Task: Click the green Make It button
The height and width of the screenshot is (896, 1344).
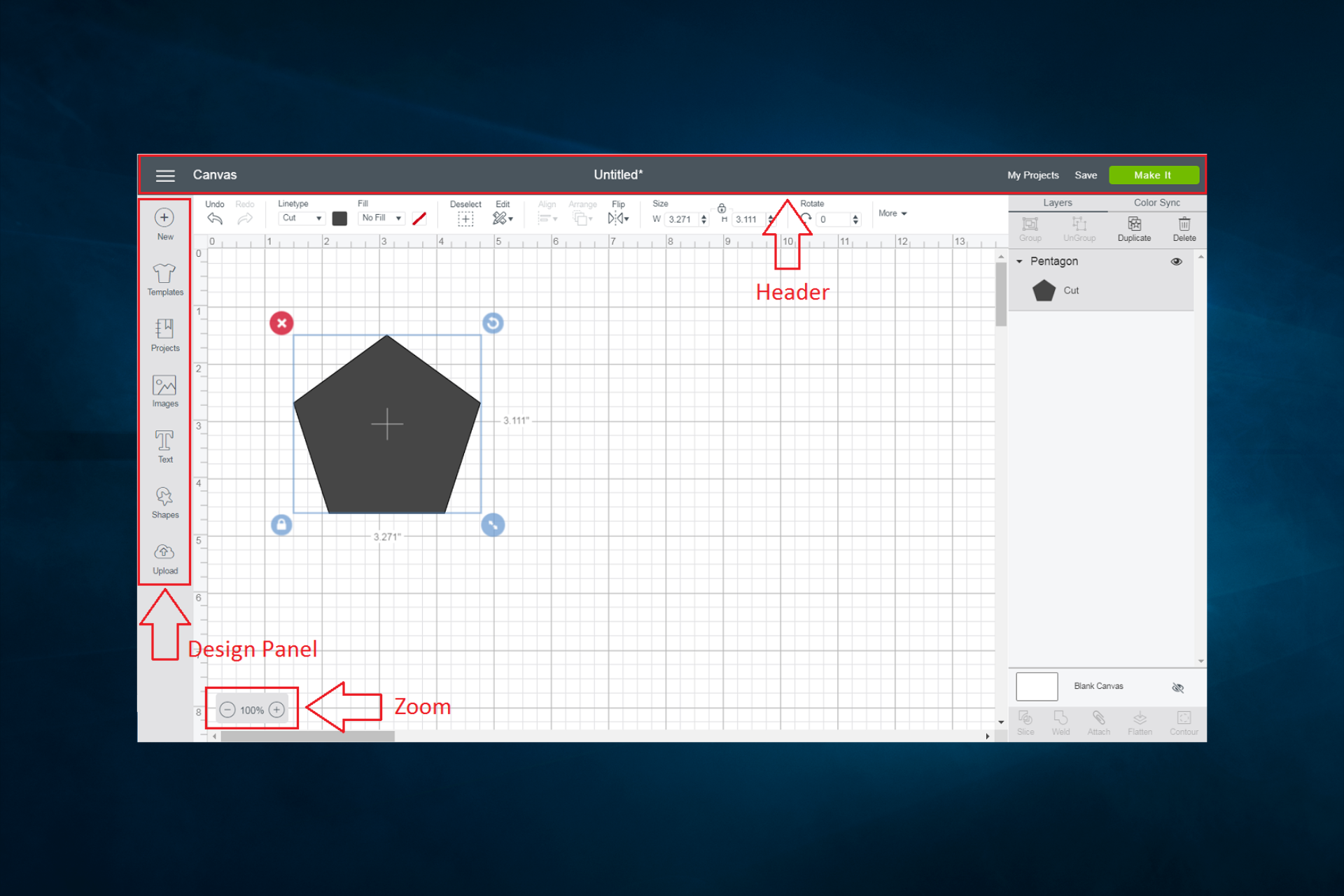Action: [x=1153, y=175]
